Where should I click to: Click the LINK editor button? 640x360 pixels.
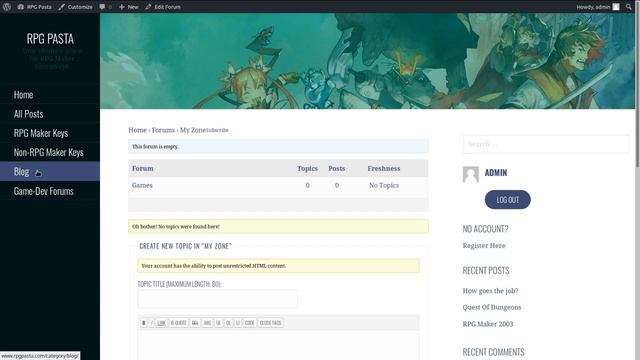162,323
